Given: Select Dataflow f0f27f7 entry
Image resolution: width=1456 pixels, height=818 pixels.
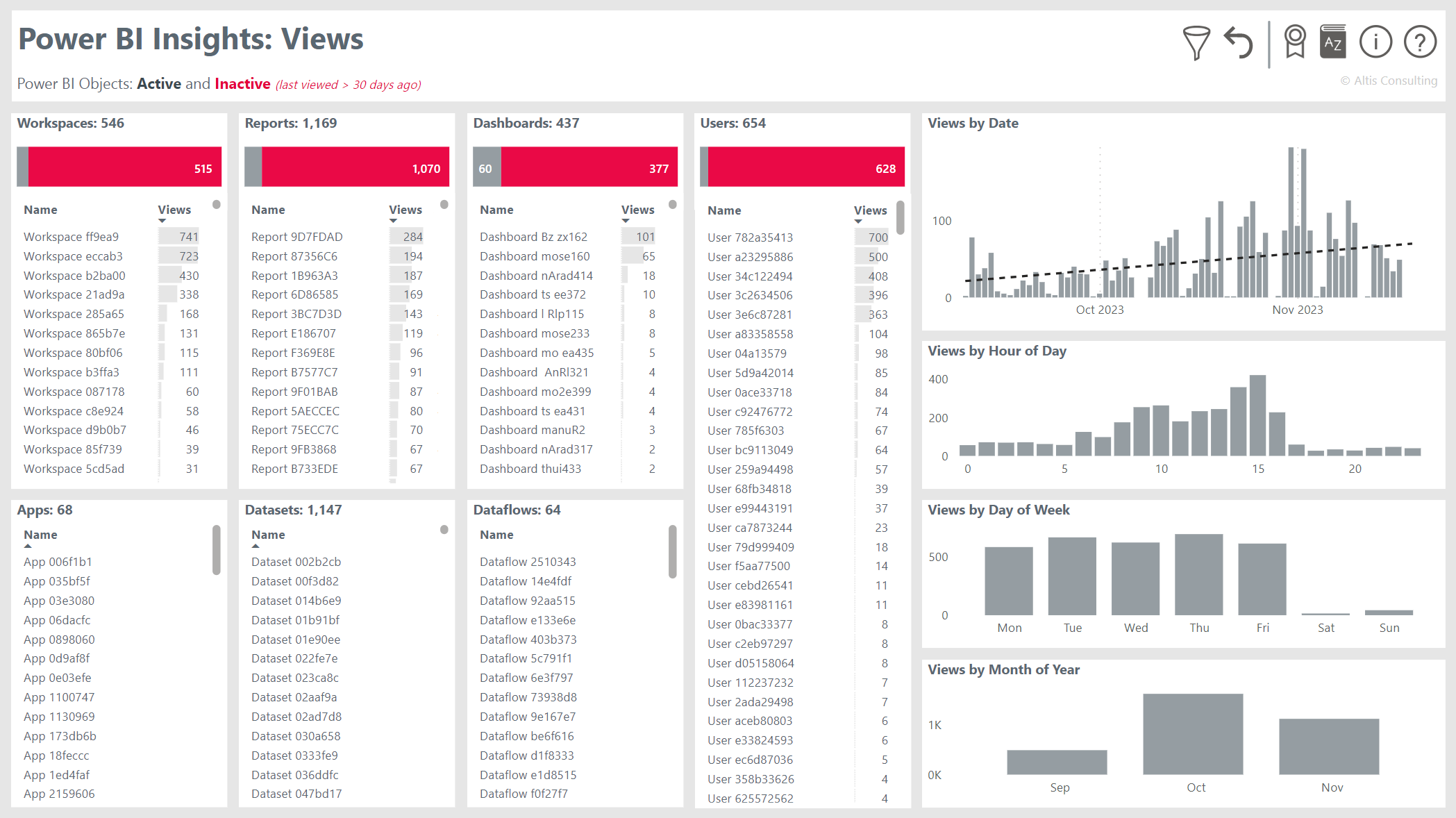Looking at the screenshot, I should (524, 794).
